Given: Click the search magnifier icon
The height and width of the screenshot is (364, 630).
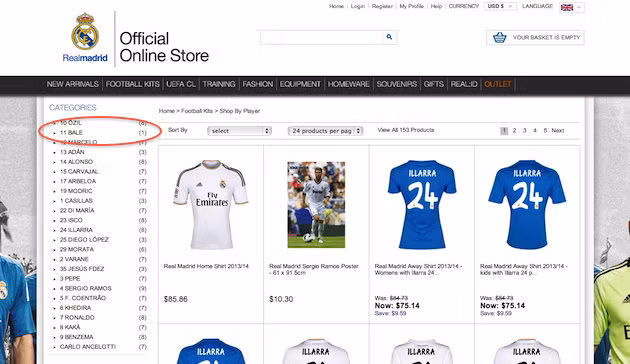Looking at the screenshot, I should tap(389, 37).
